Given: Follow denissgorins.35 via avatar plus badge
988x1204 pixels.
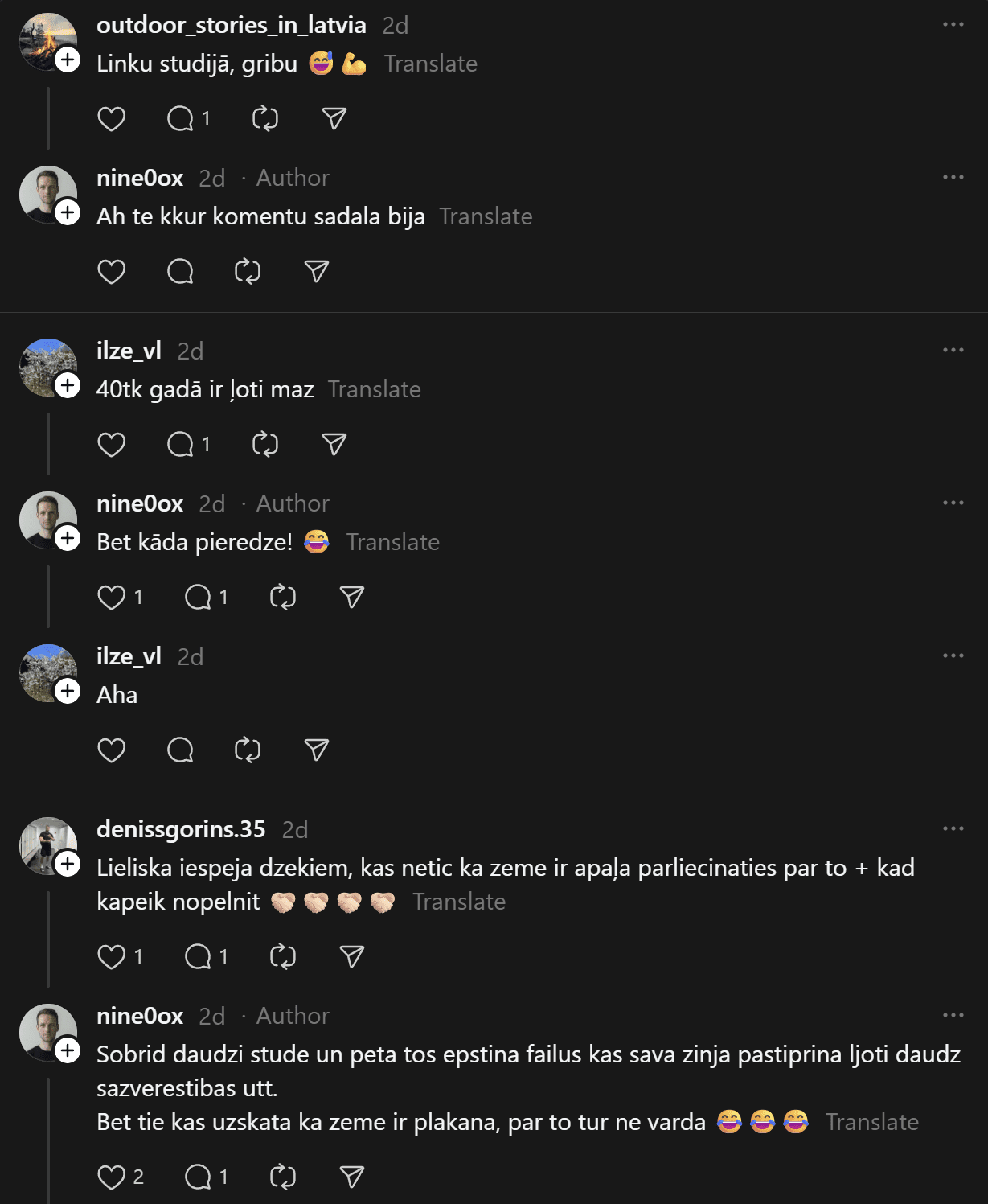Looking at the screenshot, I should (x=68, y=864).
